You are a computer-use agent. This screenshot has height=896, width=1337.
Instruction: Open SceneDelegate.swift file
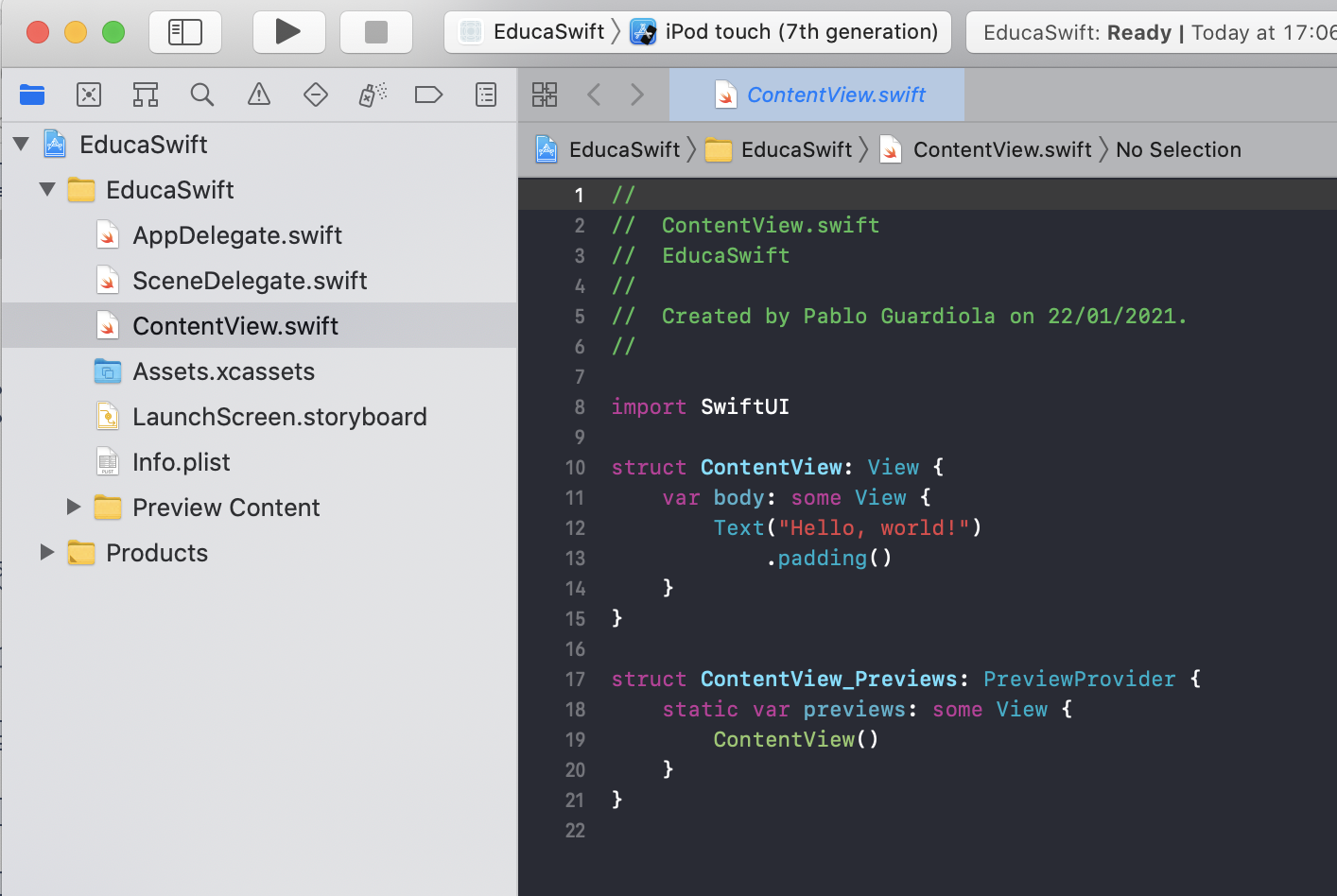[x=250, y=281]
